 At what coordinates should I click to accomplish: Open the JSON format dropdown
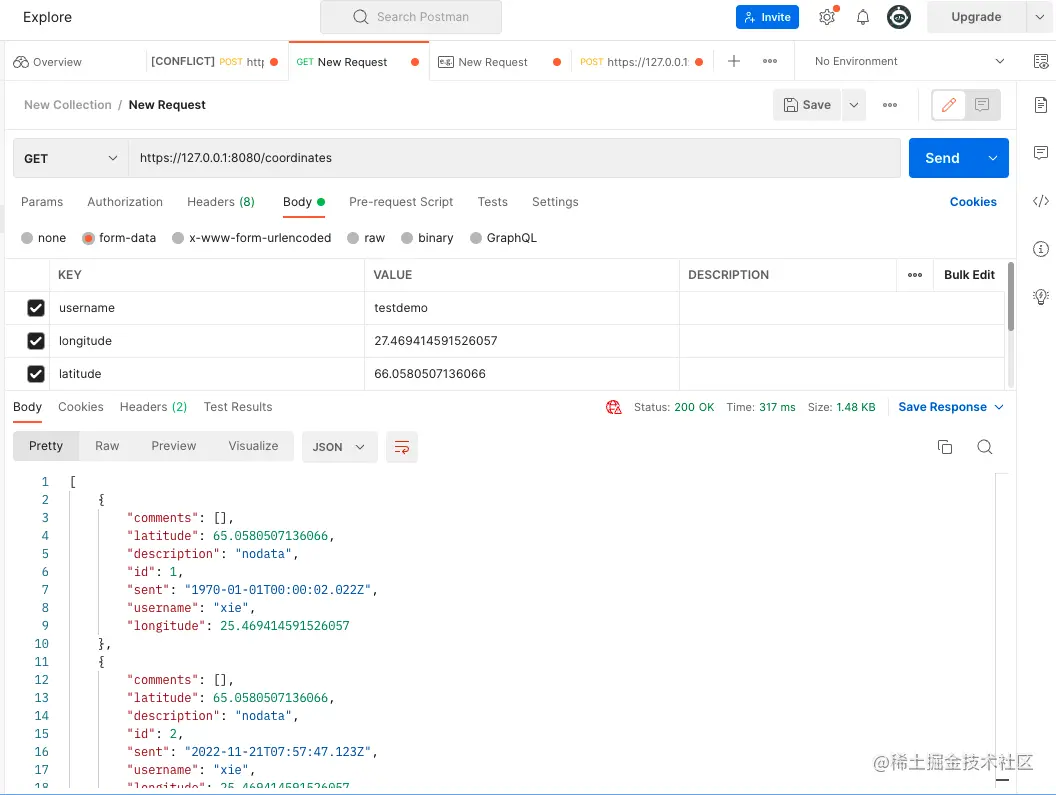click(x=339, y=447)
